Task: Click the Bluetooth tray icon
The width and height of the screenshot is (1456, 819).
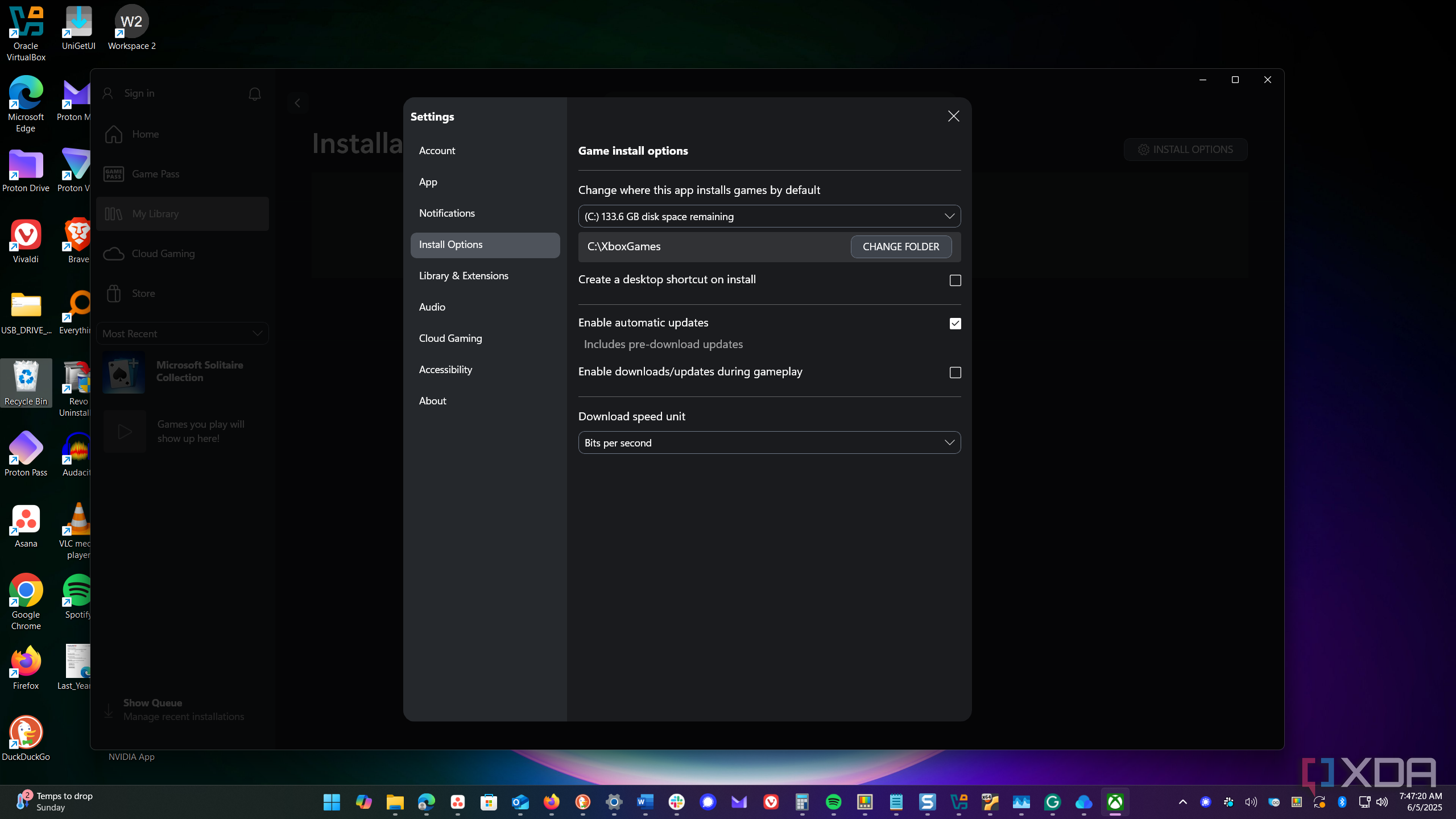Action: pos(1342,802)
